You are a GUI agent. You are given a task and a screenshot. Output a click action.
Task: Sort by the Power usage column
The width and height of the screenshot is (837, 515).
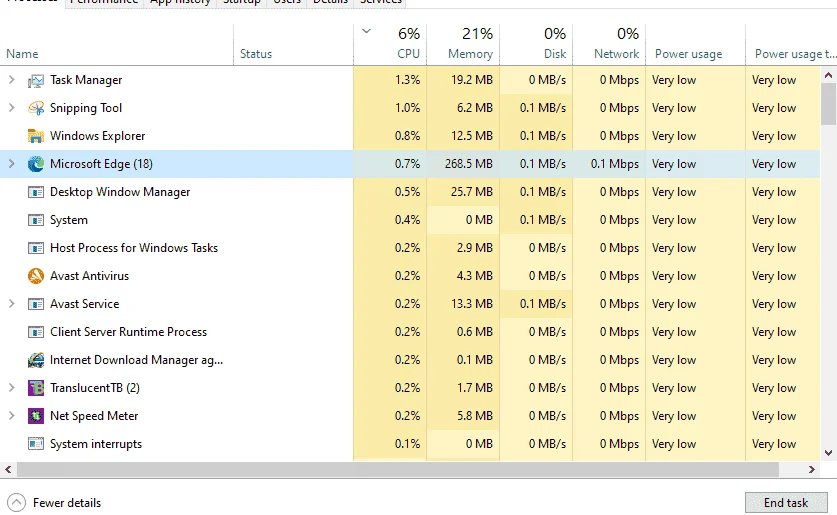click(x=696, y=45)
